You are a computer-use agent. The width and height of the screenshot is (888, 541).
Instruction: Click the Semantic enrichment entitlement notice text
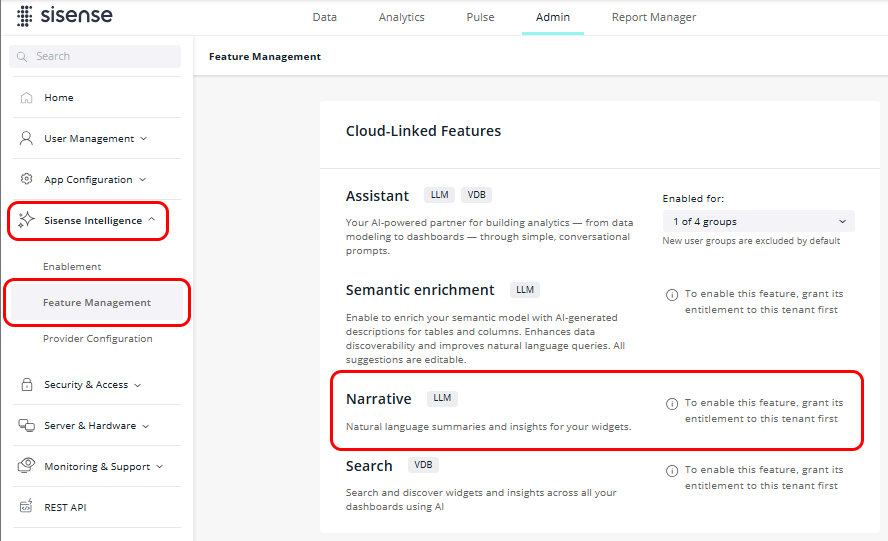point(763,302)
